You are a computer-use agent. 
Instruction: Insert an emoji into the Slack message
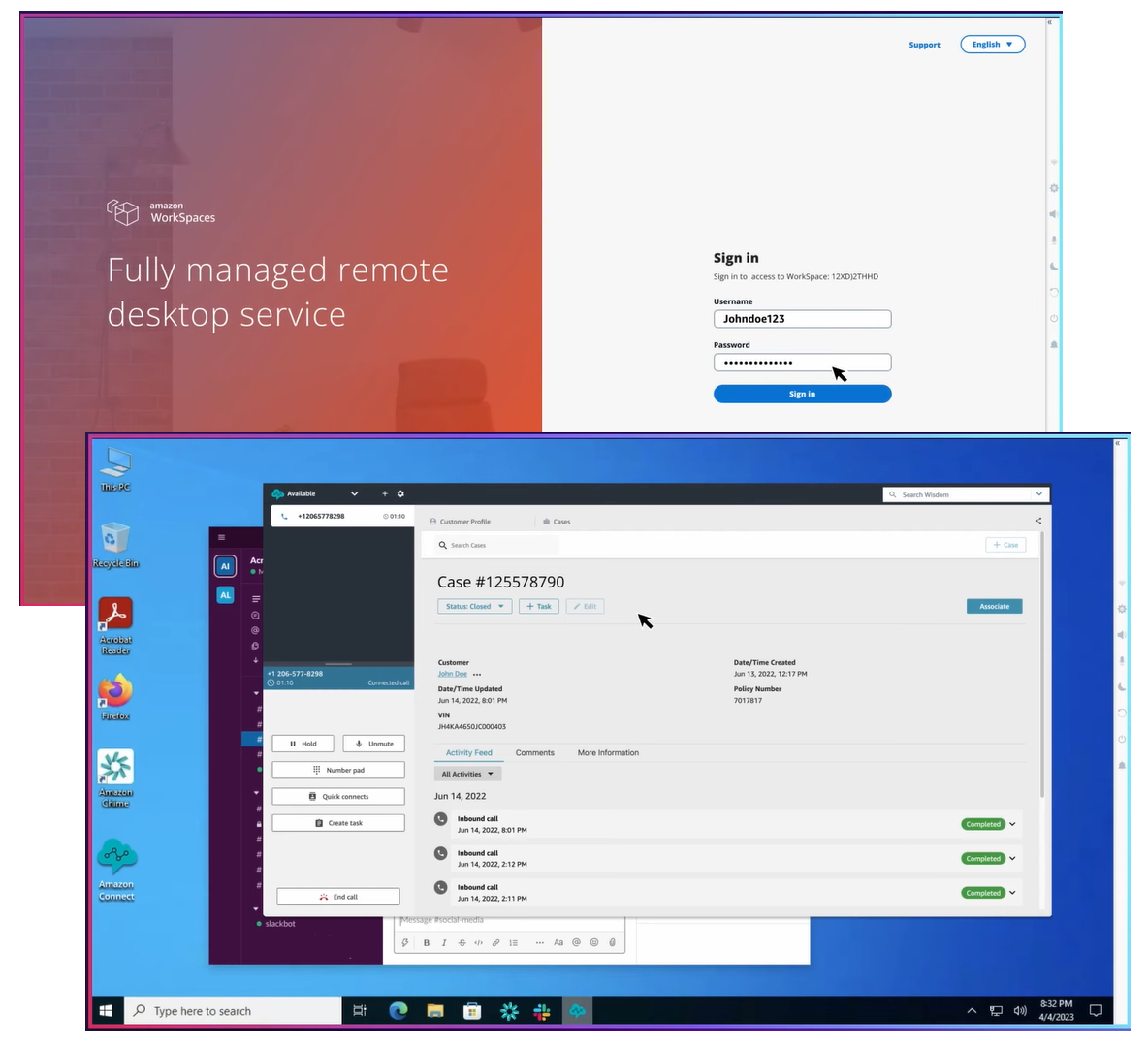pos(594,941)
